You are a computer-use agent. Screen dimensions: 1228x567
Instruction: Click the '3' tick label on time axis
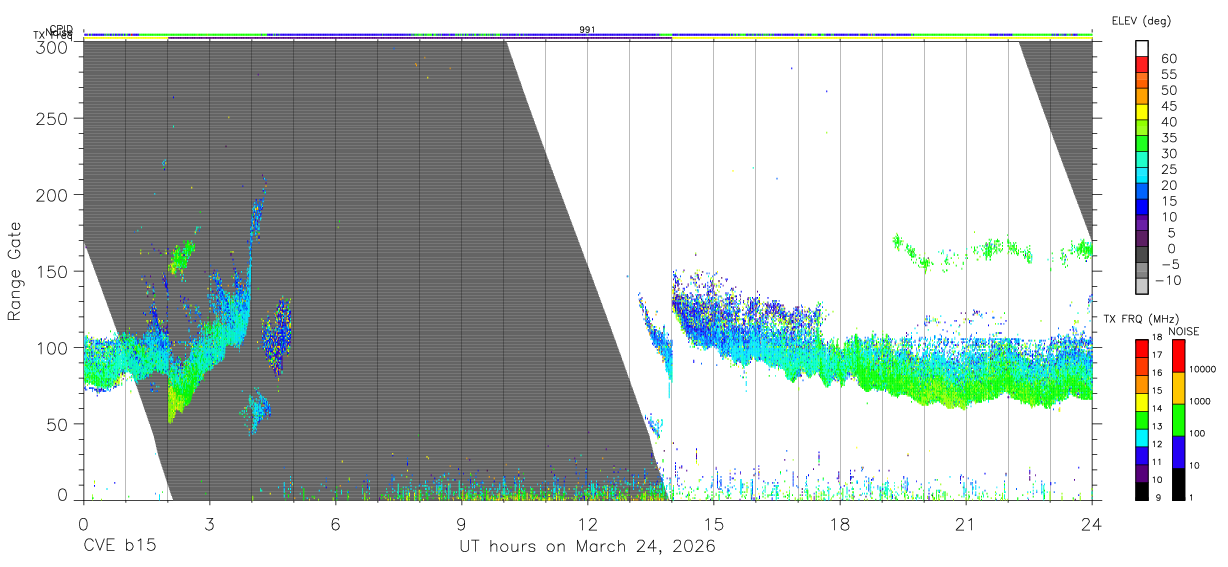209,524
